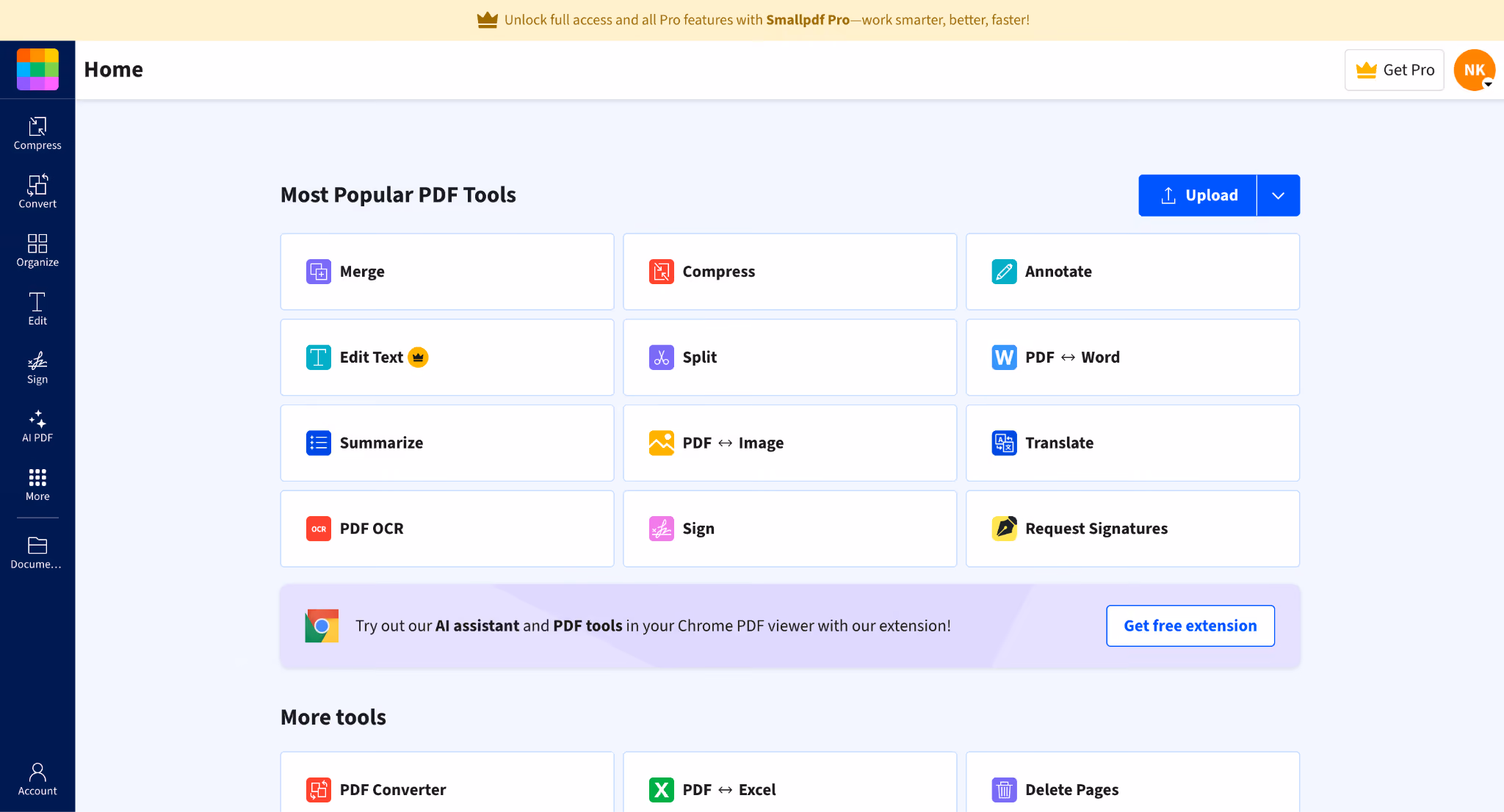Open Account in the left sidebar
Image resolution: width=1504 pixels, height=812 pixels.
coord(37,779)
